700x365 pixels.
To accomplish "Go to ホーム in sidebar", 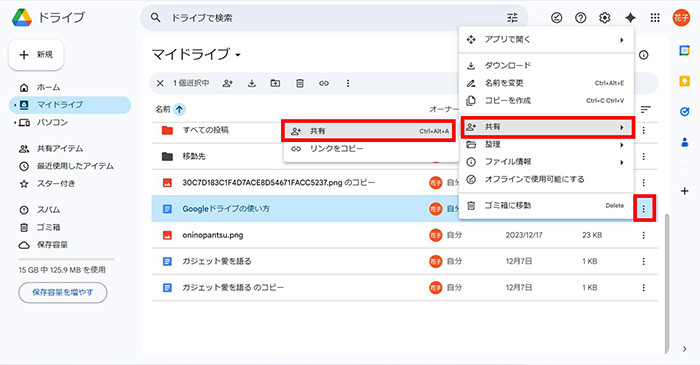I will [x=48, y=87].
